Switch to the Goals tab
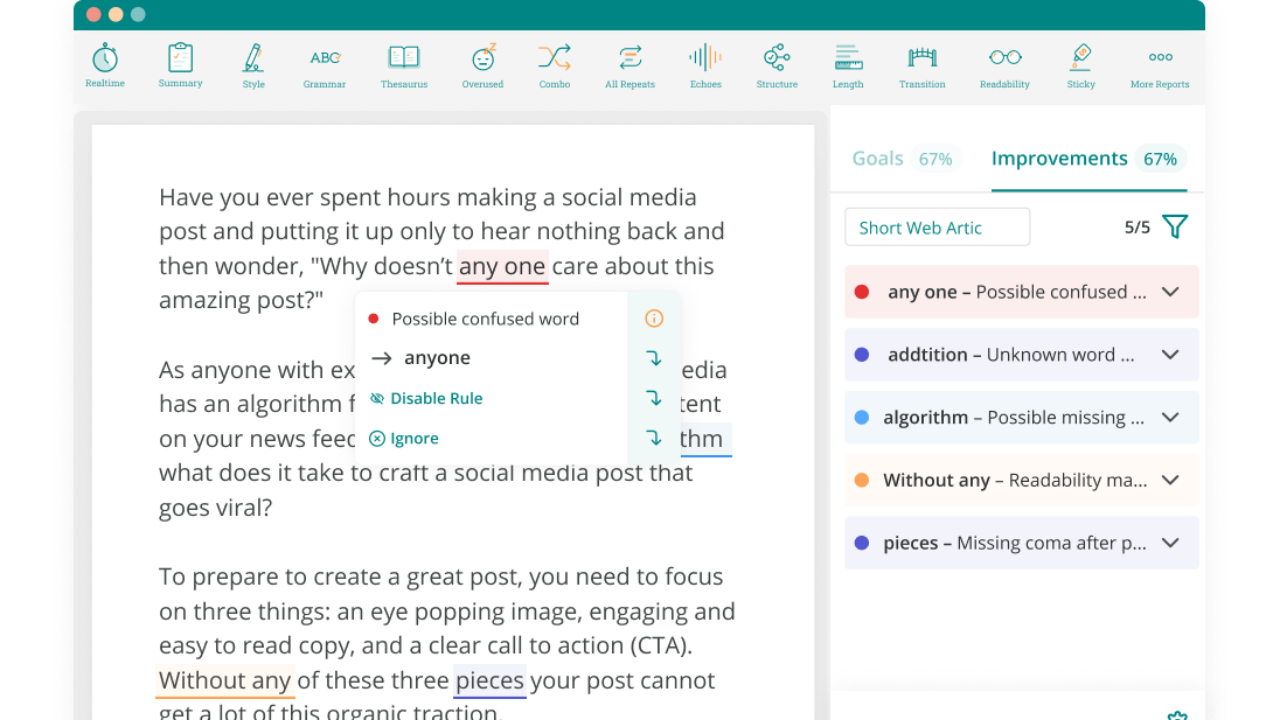 878,158
